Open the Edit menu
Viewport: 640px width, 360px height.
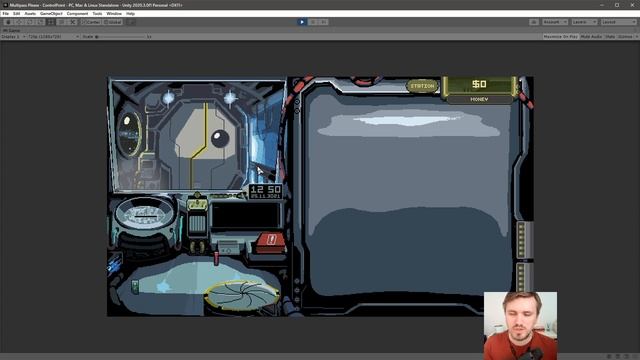[x=16, y=13]
